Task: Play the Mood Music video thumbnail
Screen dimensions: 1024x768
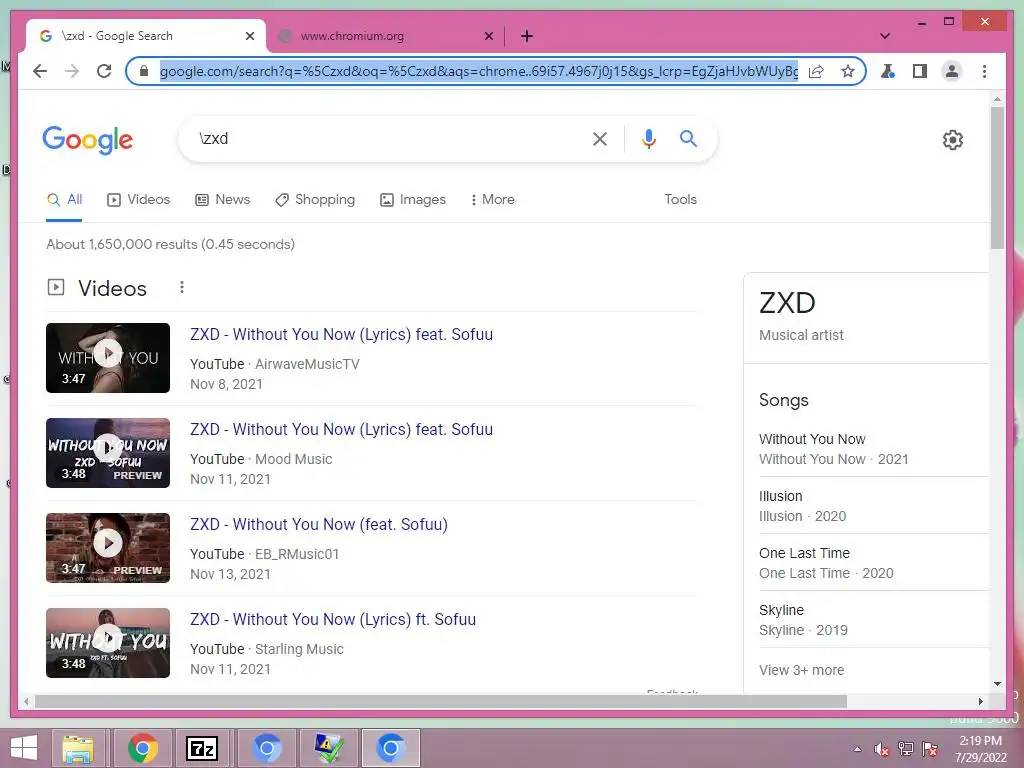Action: click(108, 453)
